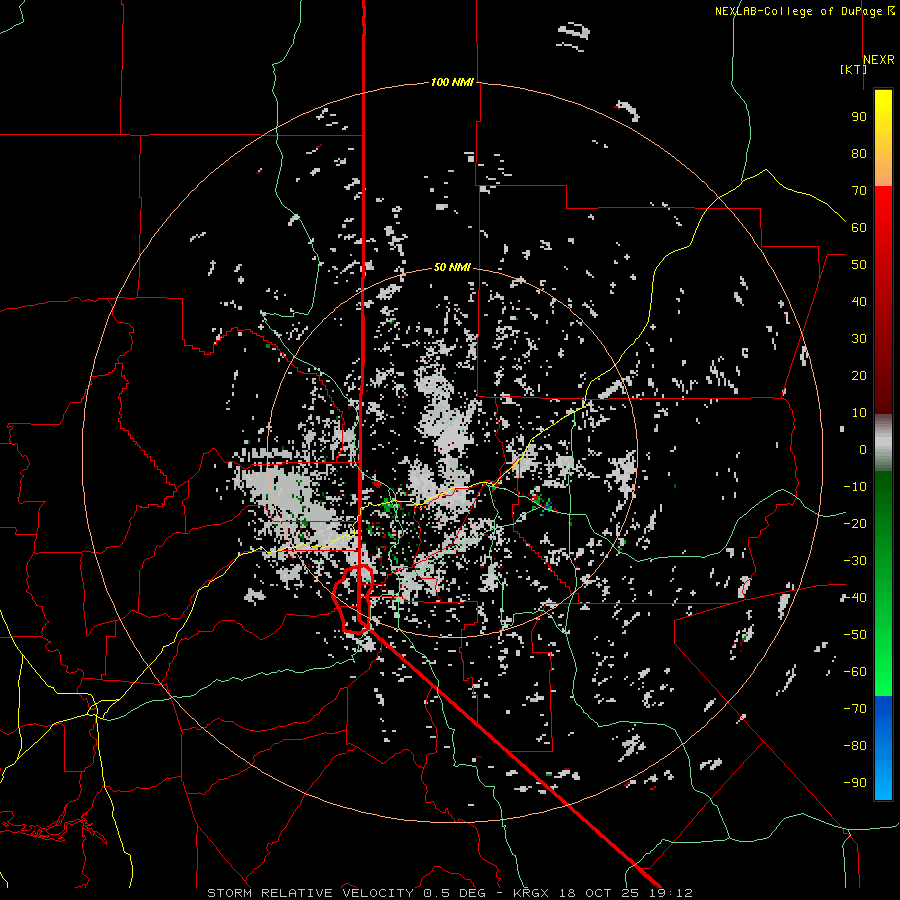Viewport: 900px width, 900px height.
Task: Click the 70 value on the velocity scale
Action: pyautogui.click(x=859, y=191)
